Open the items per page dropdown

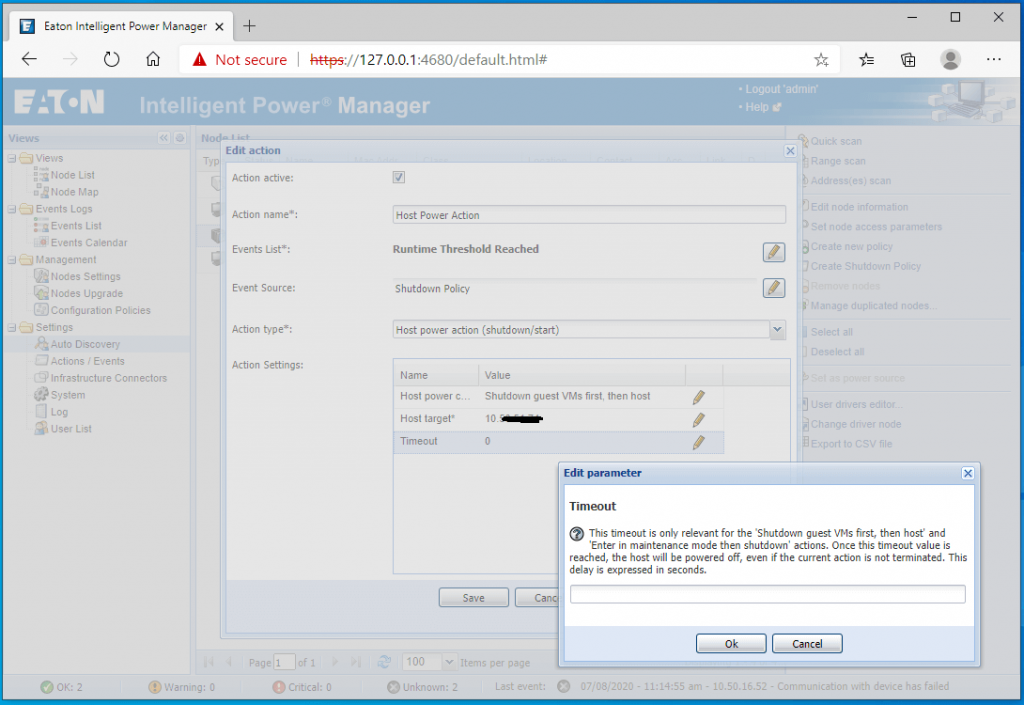click(449, 662)
